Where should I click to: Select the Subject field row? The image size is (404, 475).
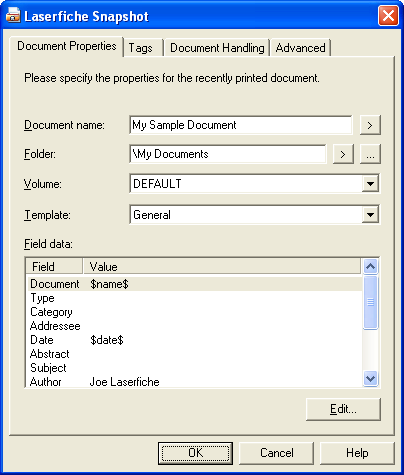point(194,368)
